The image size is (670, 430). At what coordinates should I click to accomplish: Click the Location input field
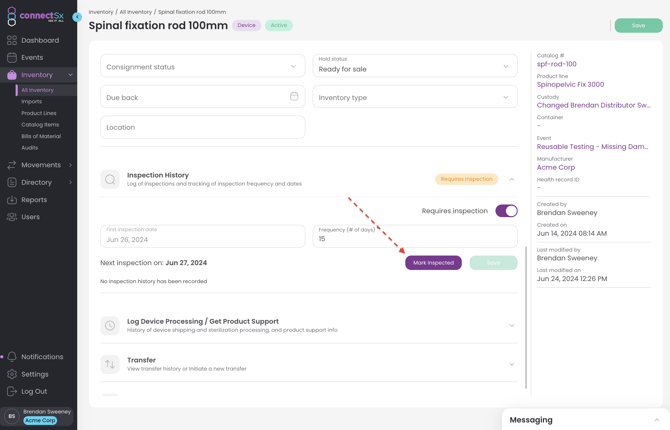click(202, 127)
